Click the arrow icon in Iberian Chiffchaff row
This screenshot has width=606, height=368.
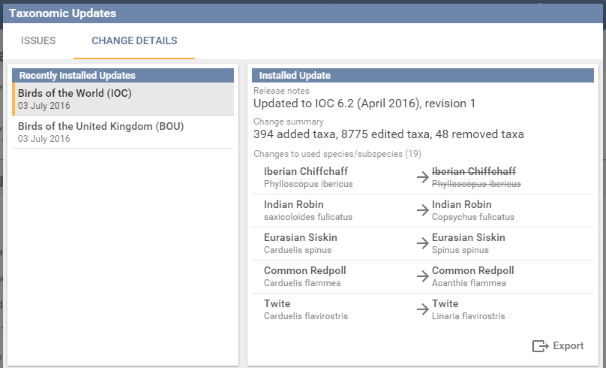(x=423, y=177)
